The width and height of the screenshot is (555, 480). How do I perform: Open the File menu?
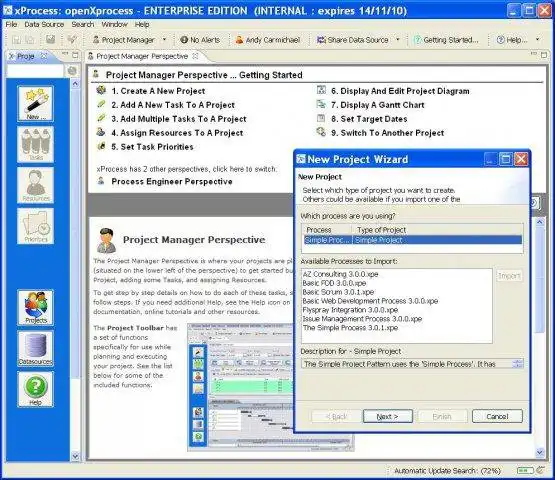(11, 24)
